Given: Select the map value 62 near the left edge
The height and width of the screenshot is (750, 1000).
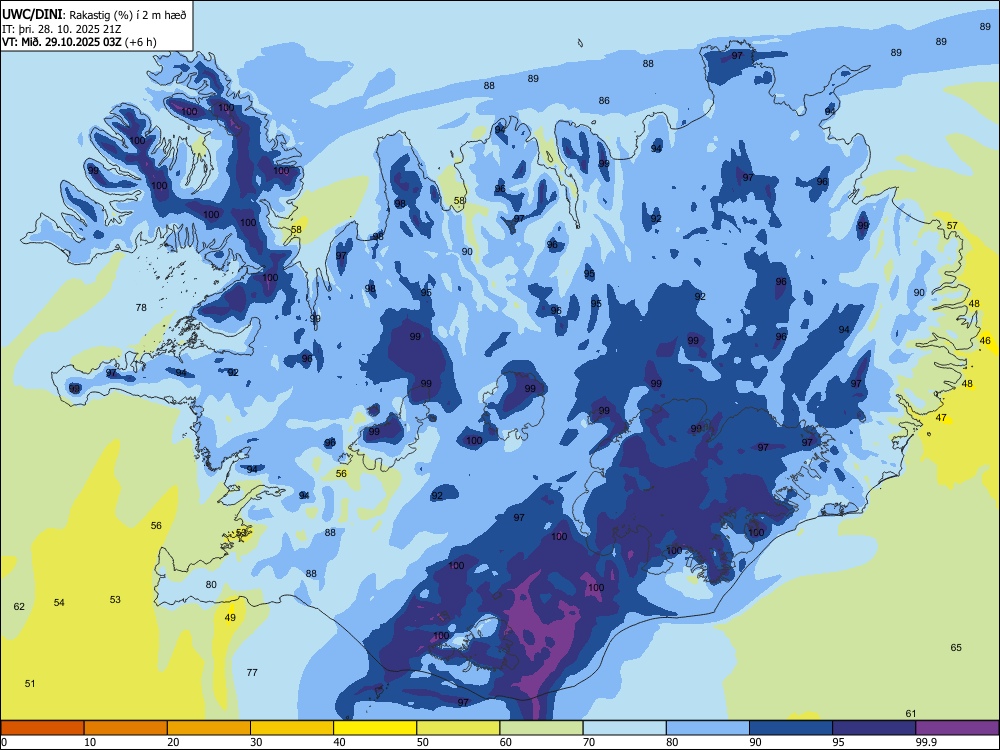Looking at the screenshot, I should pos(19,607).
